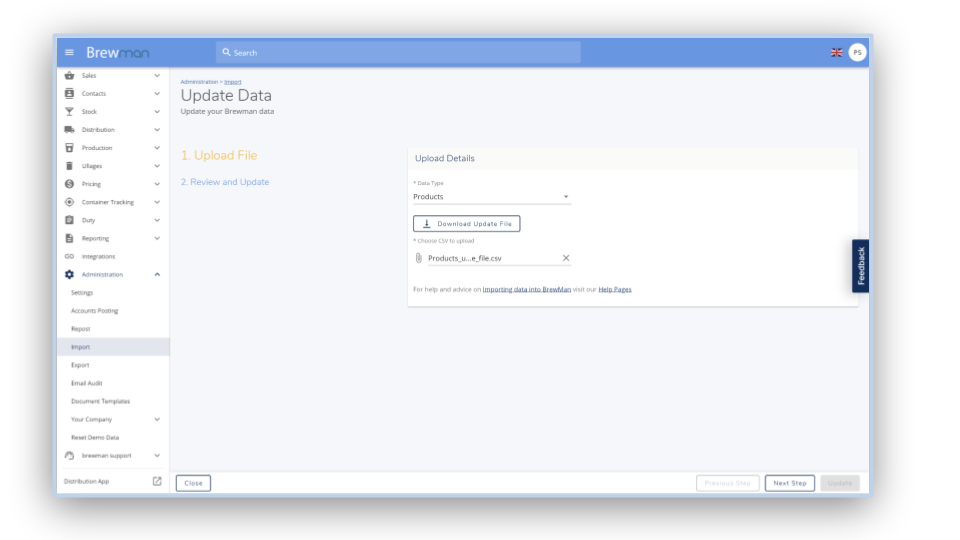
Task: Click the Administration breadcrumb
Action: click(x=199, y=81)
